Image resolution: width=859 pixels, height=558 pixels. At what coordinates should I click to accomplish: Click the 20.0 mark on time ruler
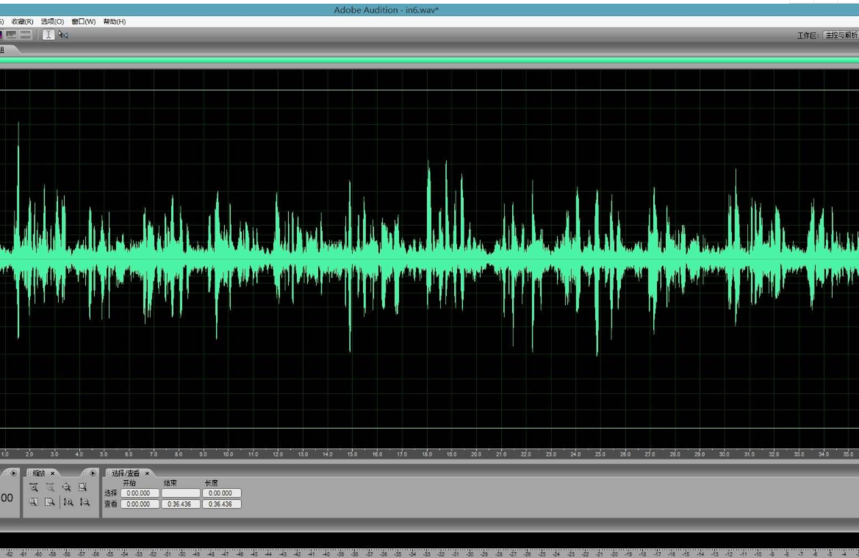(x=477, y=454)
